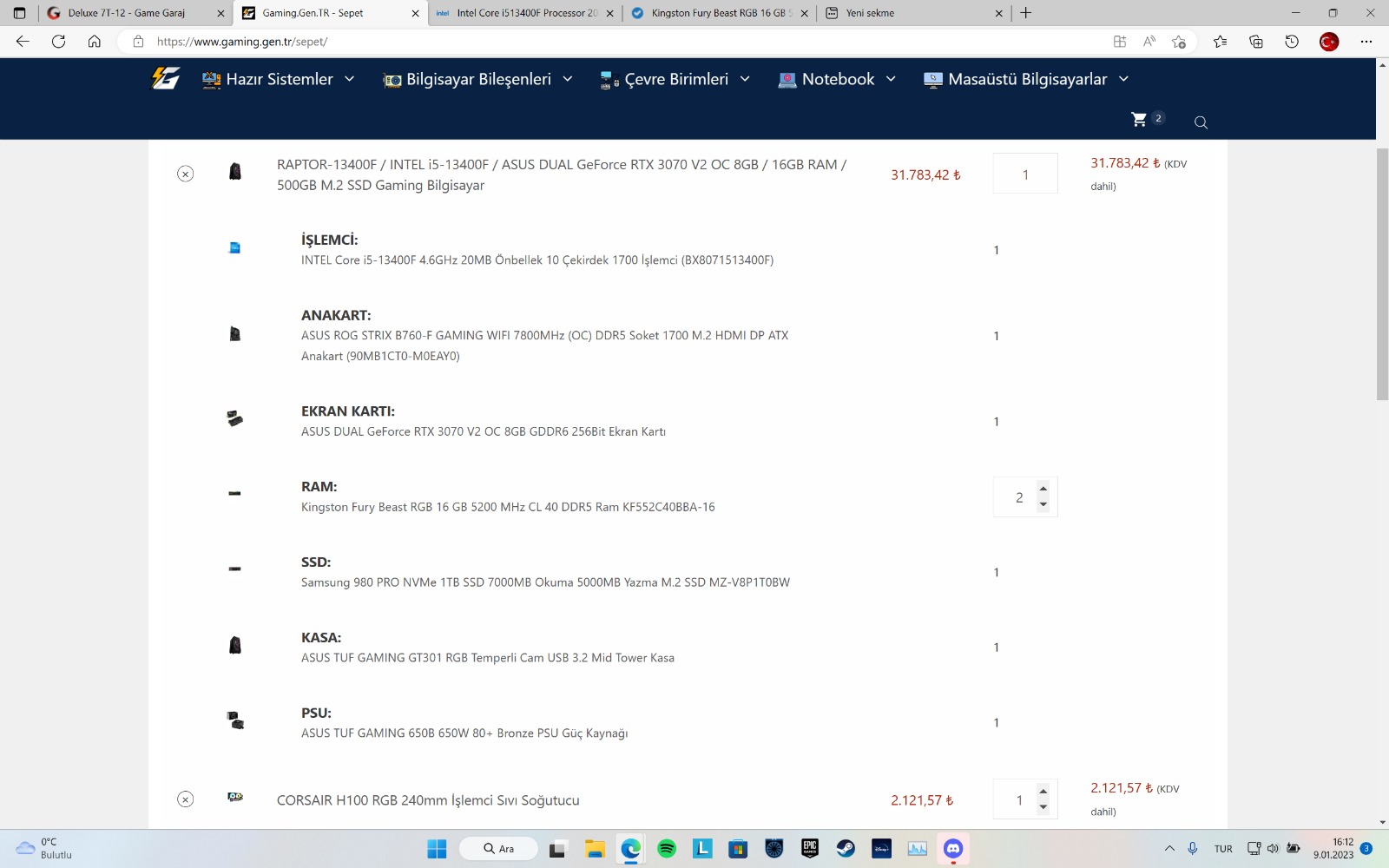The image size is (1389, 868).
Task: Expand the Notebook menu
Action: (837, 79)
